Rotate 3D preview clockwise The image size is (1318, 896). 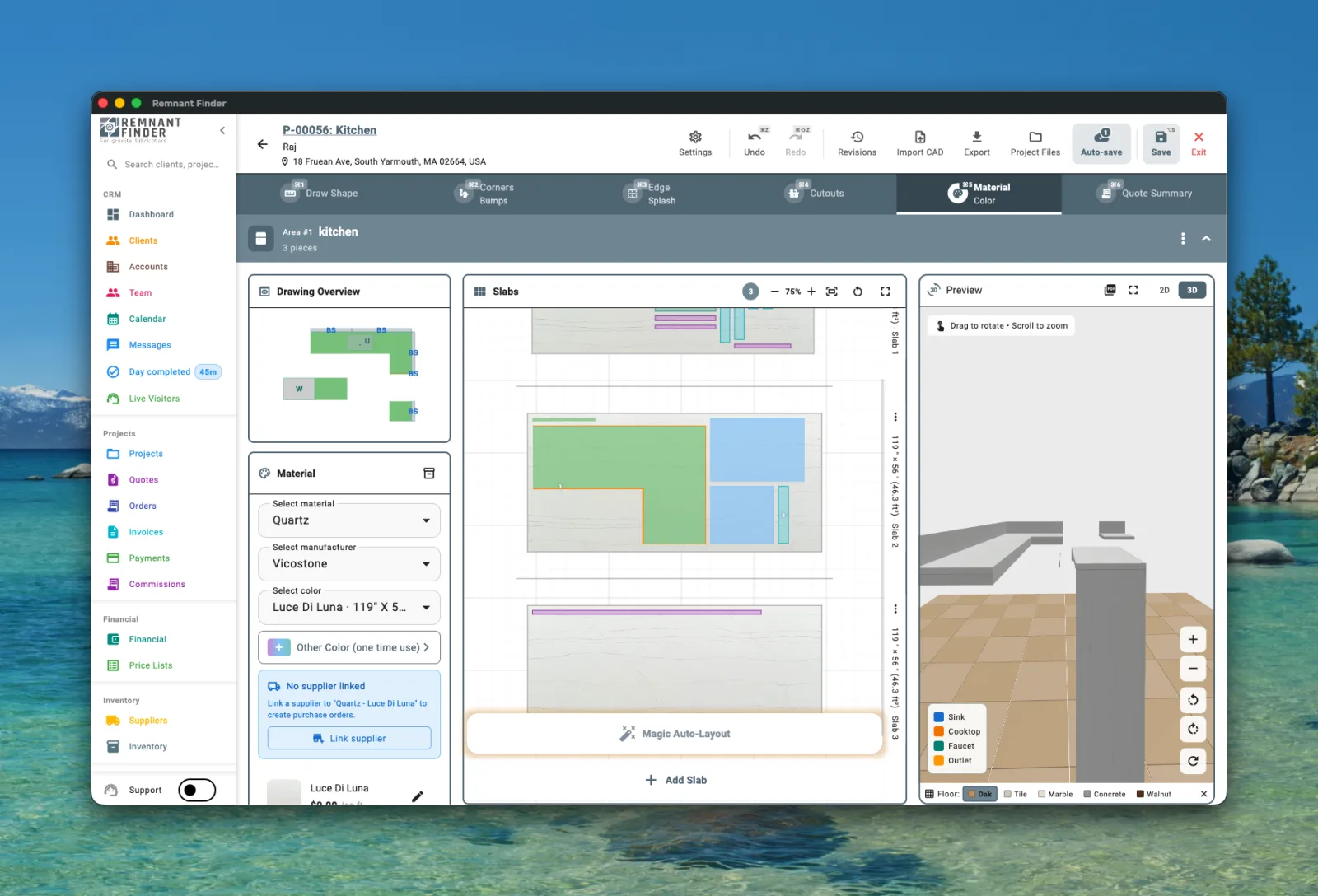(1193, 729)
